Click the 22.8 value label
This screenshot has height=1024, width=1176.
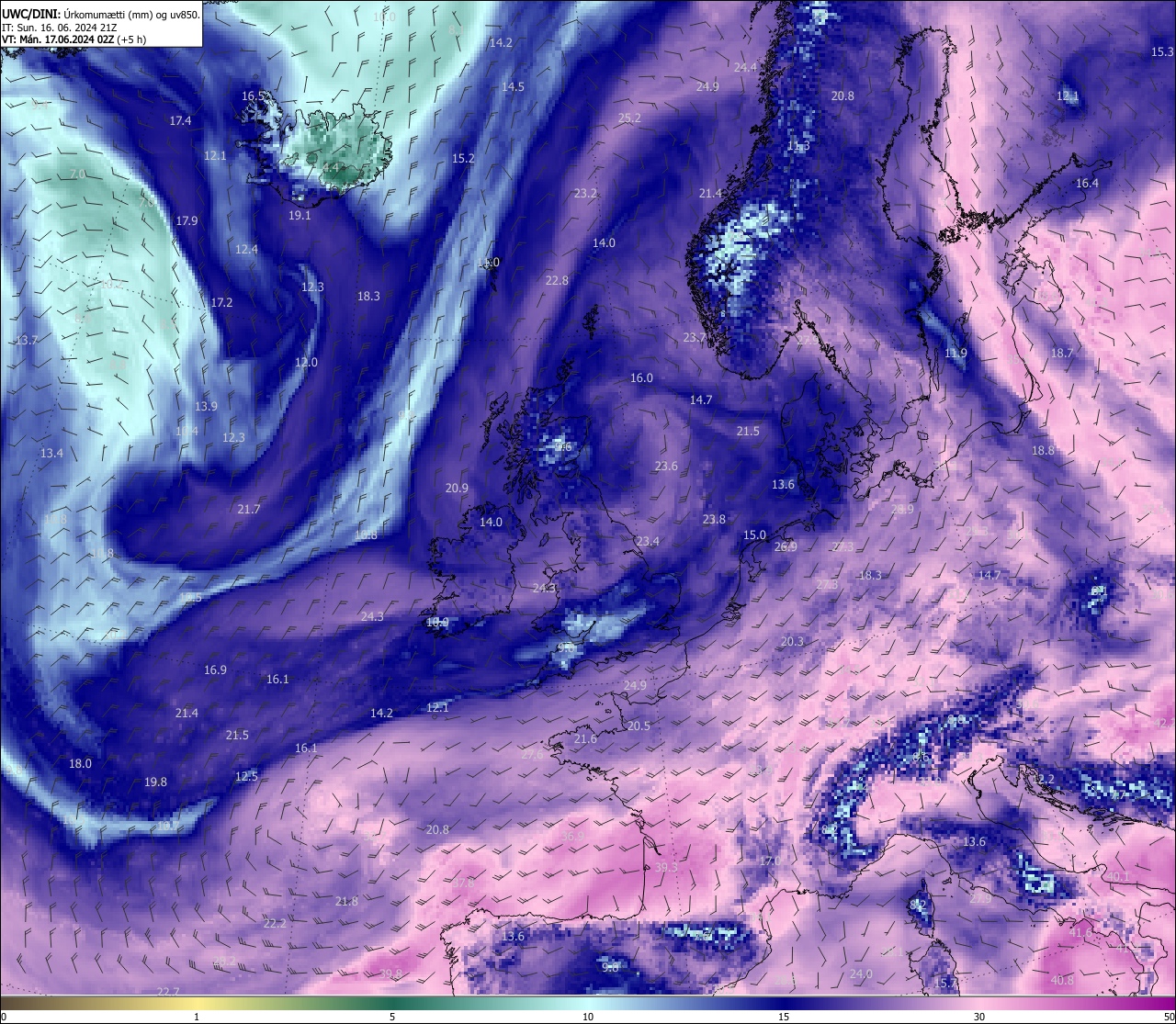[557, 280]
